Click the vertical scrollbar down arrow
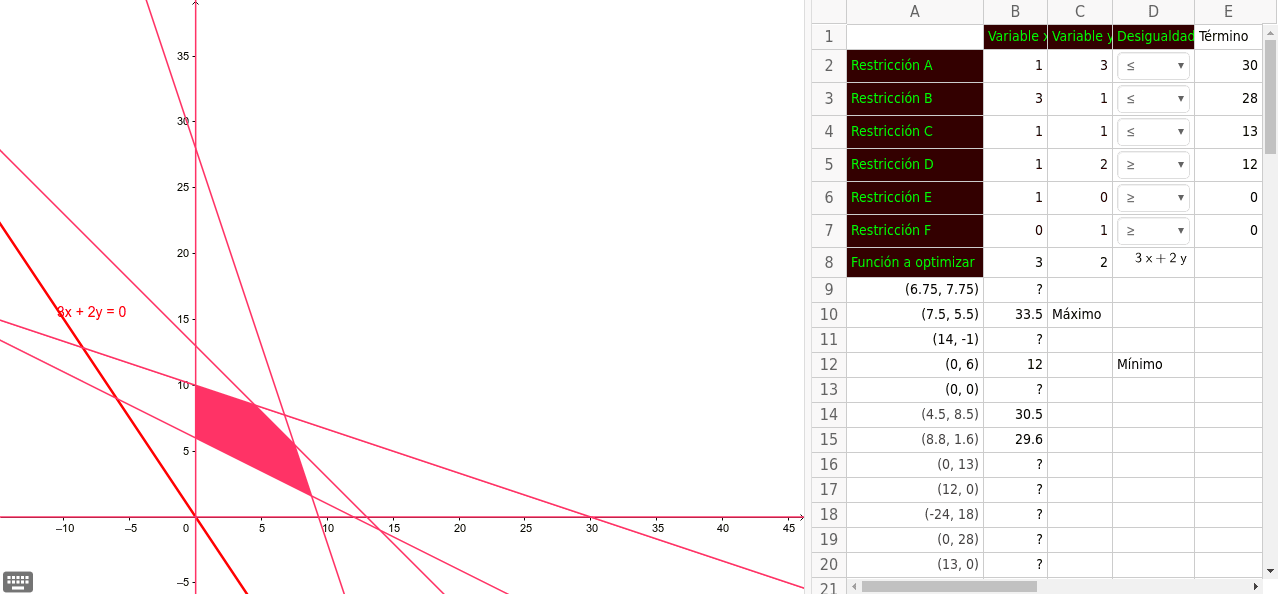This screenshot has height=596, width=1280. coord(1271,571)
